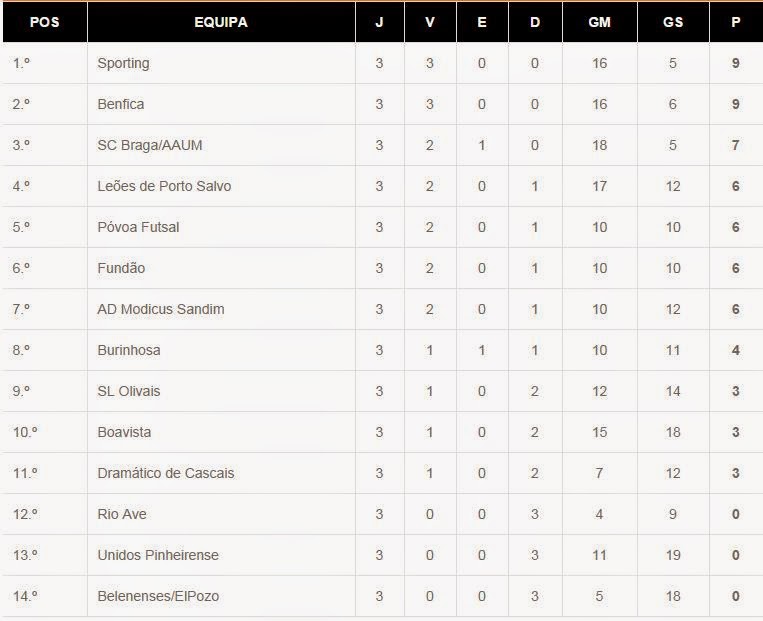Viewport: 763px width, 621px height.
Task: Click the GM column header
Action: 600,22
